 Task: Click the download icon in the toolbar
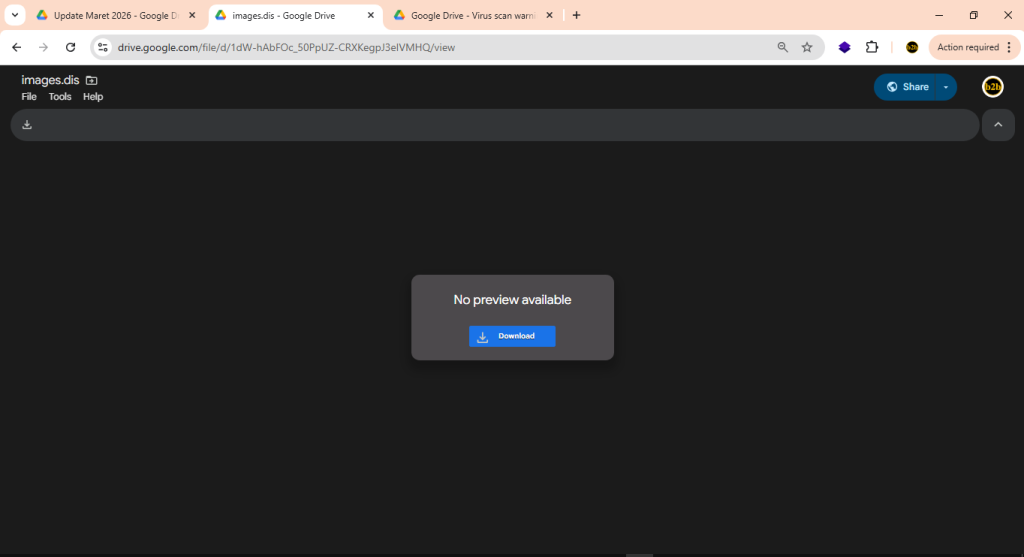[27, 125]
